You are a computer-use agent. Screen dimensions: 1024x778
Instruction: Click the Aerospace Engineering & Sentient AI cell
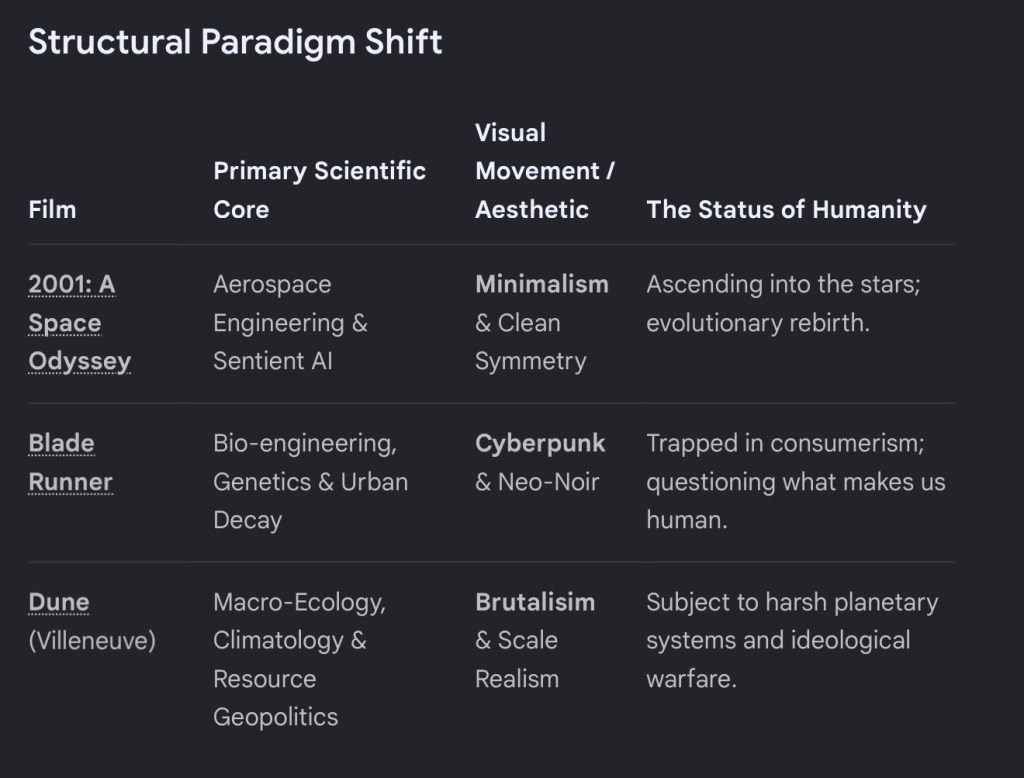[x=290, y=323]
